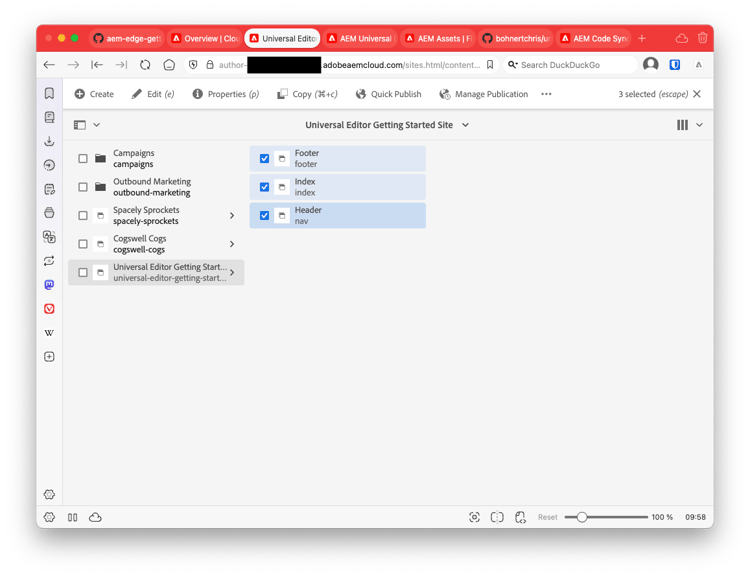Reset the page zoom level
Image resolution: width=750 pixels, height=576 pixels.
[548, 517]
